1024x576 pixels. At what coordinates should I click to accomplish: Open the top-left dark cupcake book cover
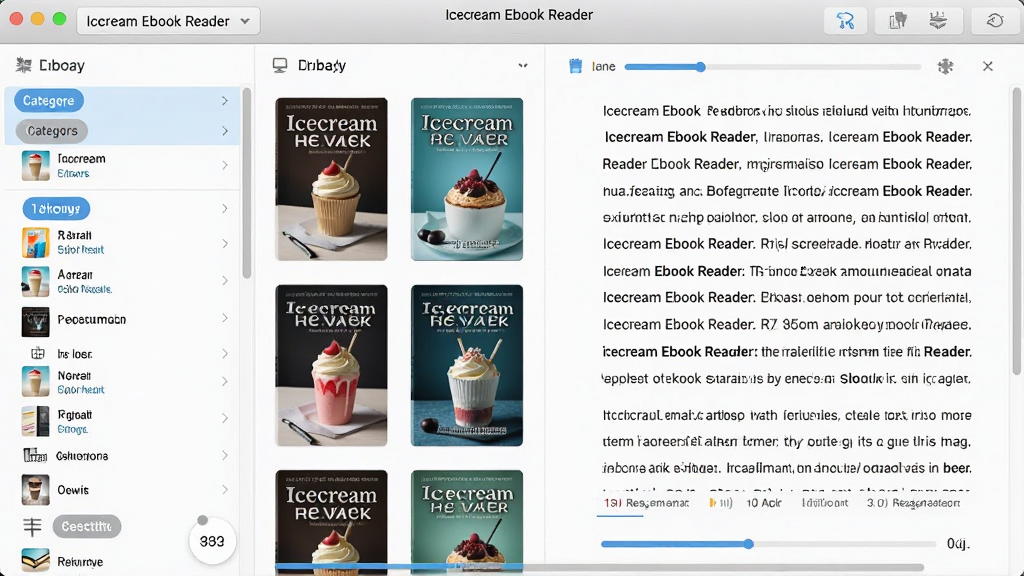coord(331,179)
